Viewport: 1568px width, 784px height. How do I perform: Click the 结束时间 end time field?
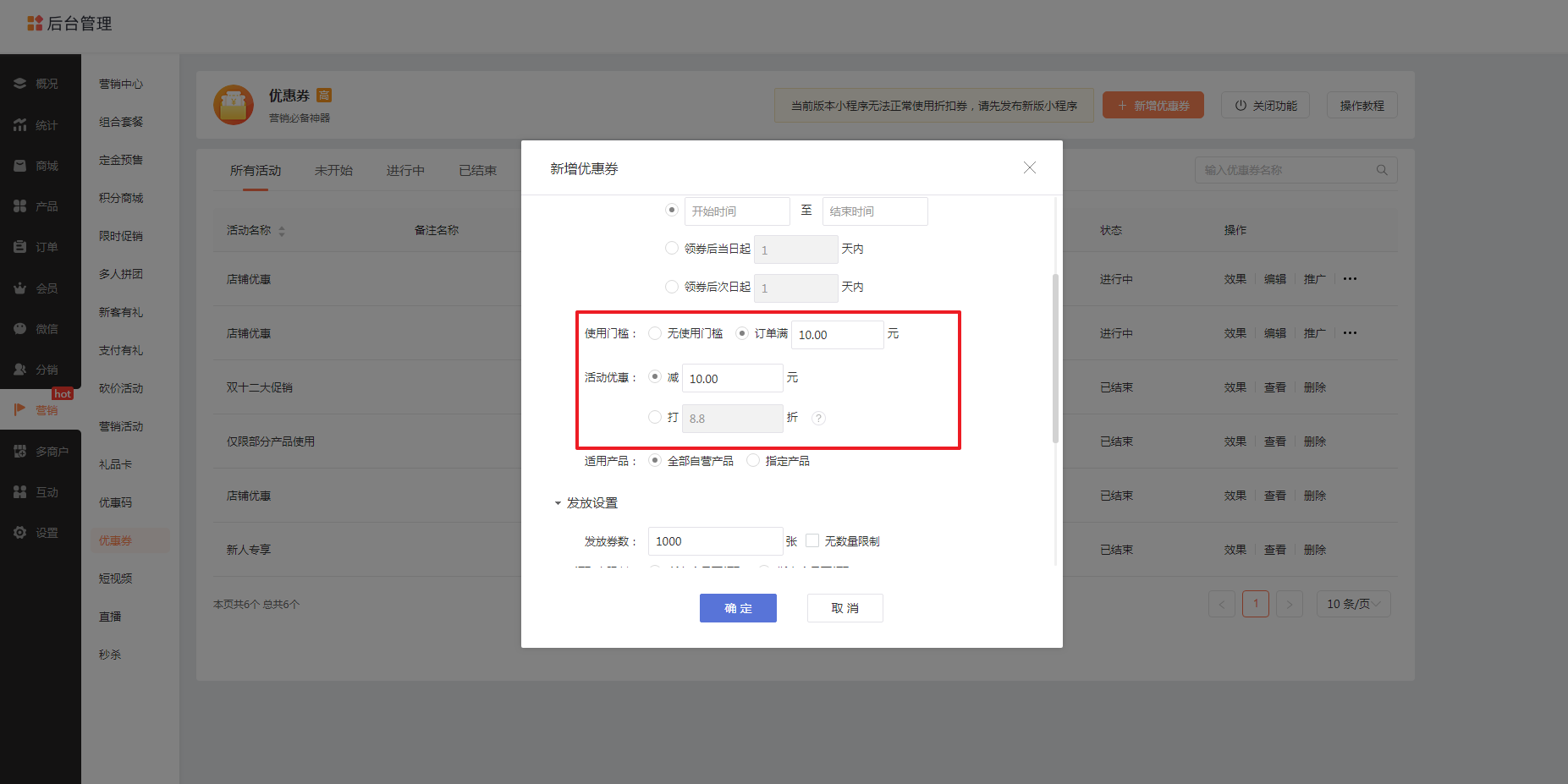pos(875,211)
